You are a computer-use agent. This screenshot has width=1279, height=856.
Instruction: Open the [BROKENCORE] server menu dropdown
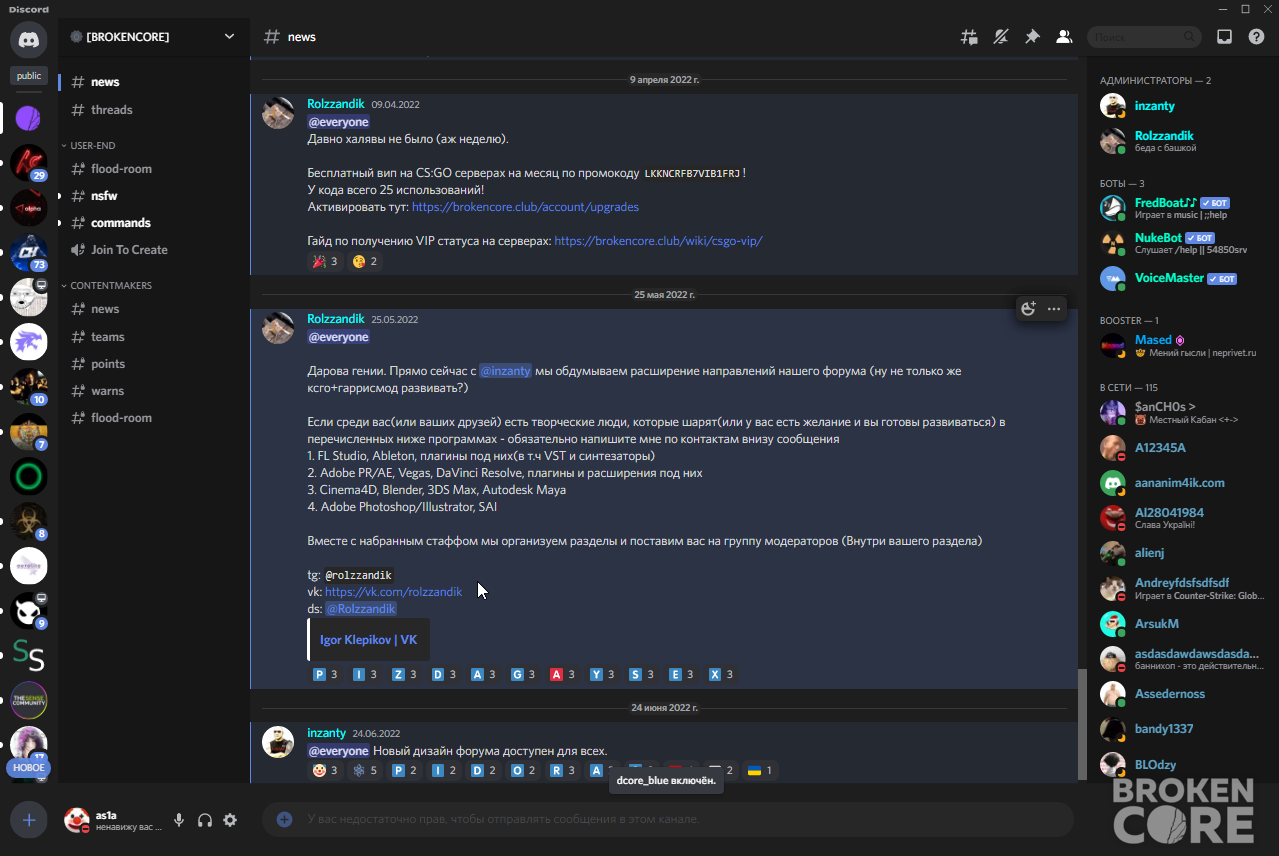pos(153,37)
